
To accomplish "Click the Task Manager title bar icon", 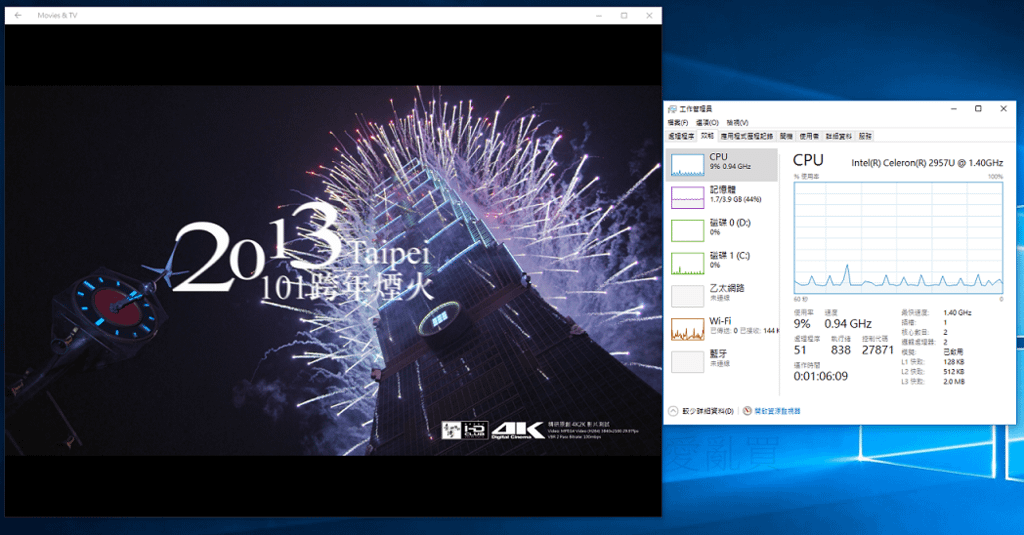I will [672, 109].
